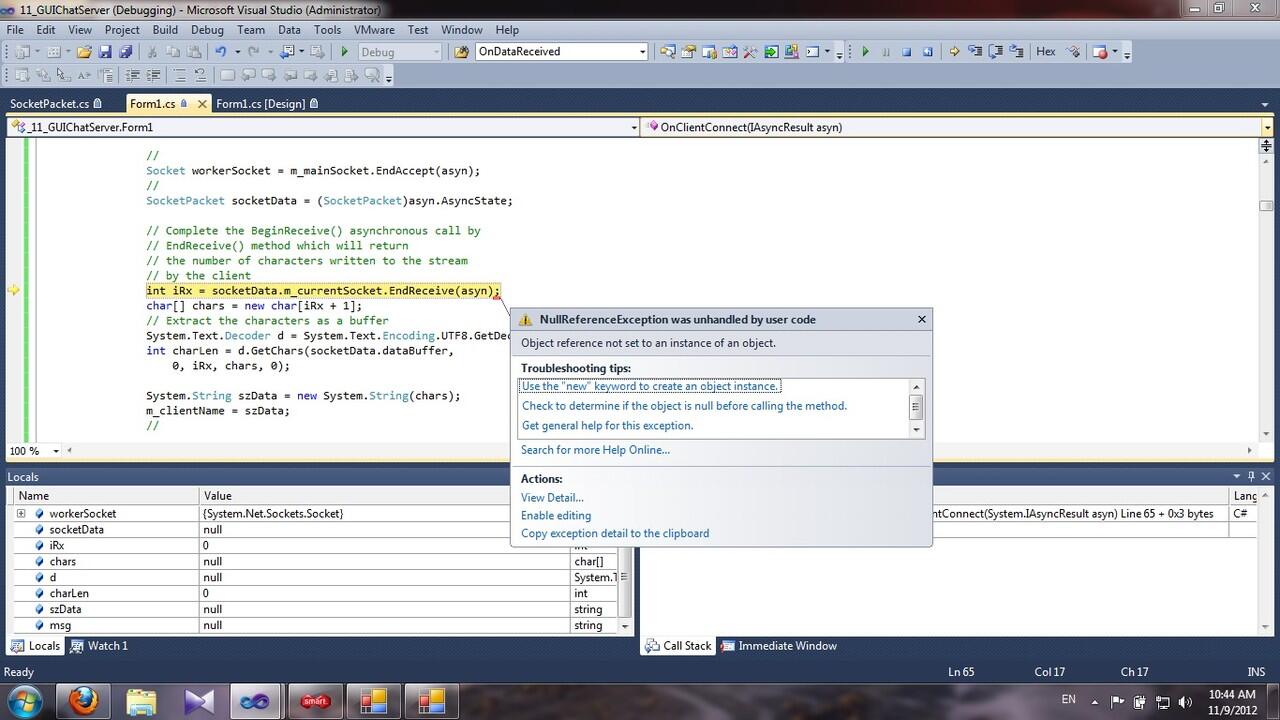The height and width of the screenshot is (720, 1280).
Task: Click the Continue debugging play icon
Action: [x=866, y=52]
